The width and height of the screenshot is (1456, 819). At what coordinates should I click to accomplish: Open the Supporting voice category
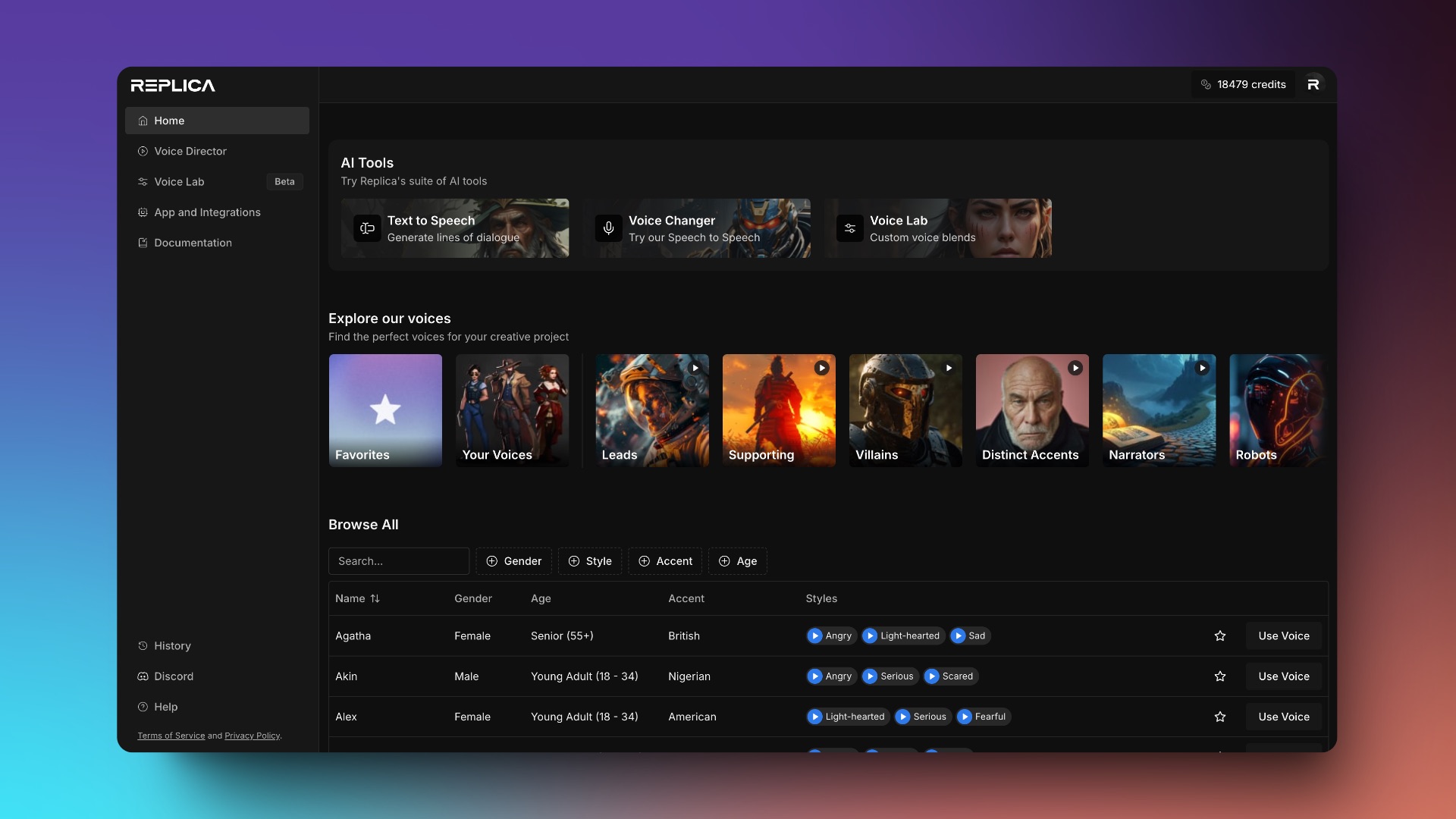coord(779,410)
